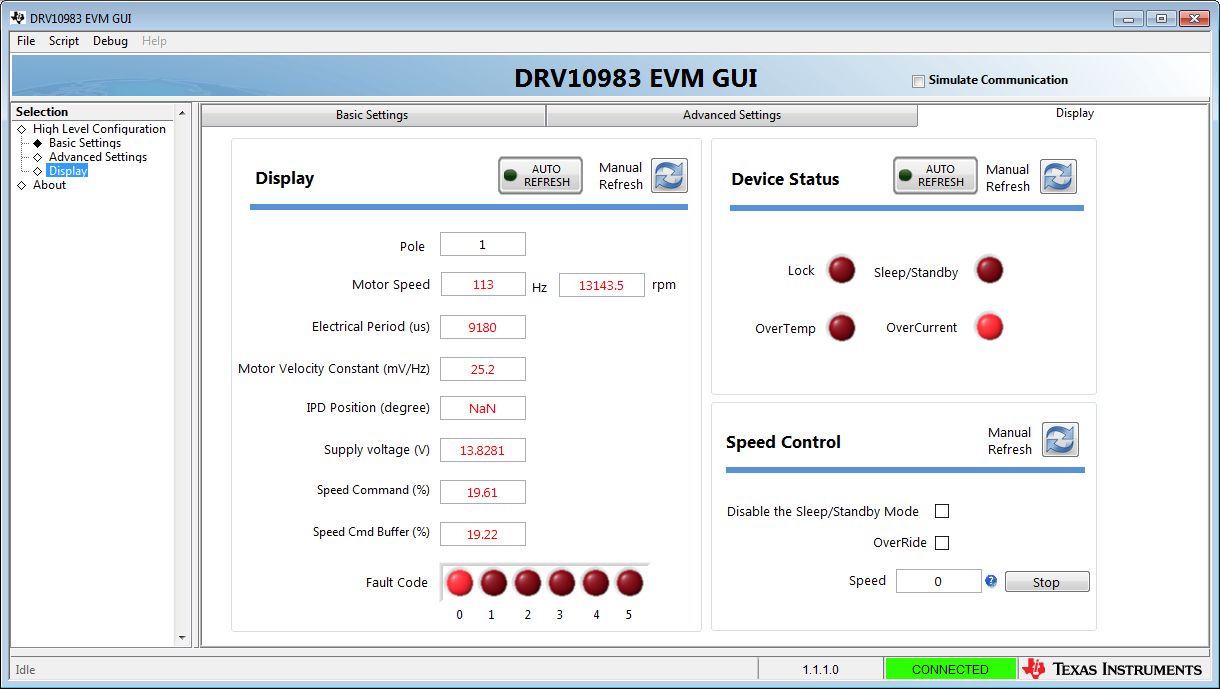Click the Sleep/Standby status LED
Screen dimensions: 1220x689
[x=990, y=270]
